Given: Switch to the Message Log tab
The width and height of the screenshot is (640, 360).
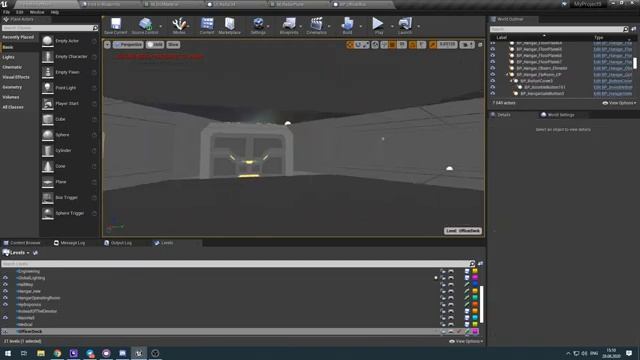Looking at the screenshot, I should pos(69,243).
